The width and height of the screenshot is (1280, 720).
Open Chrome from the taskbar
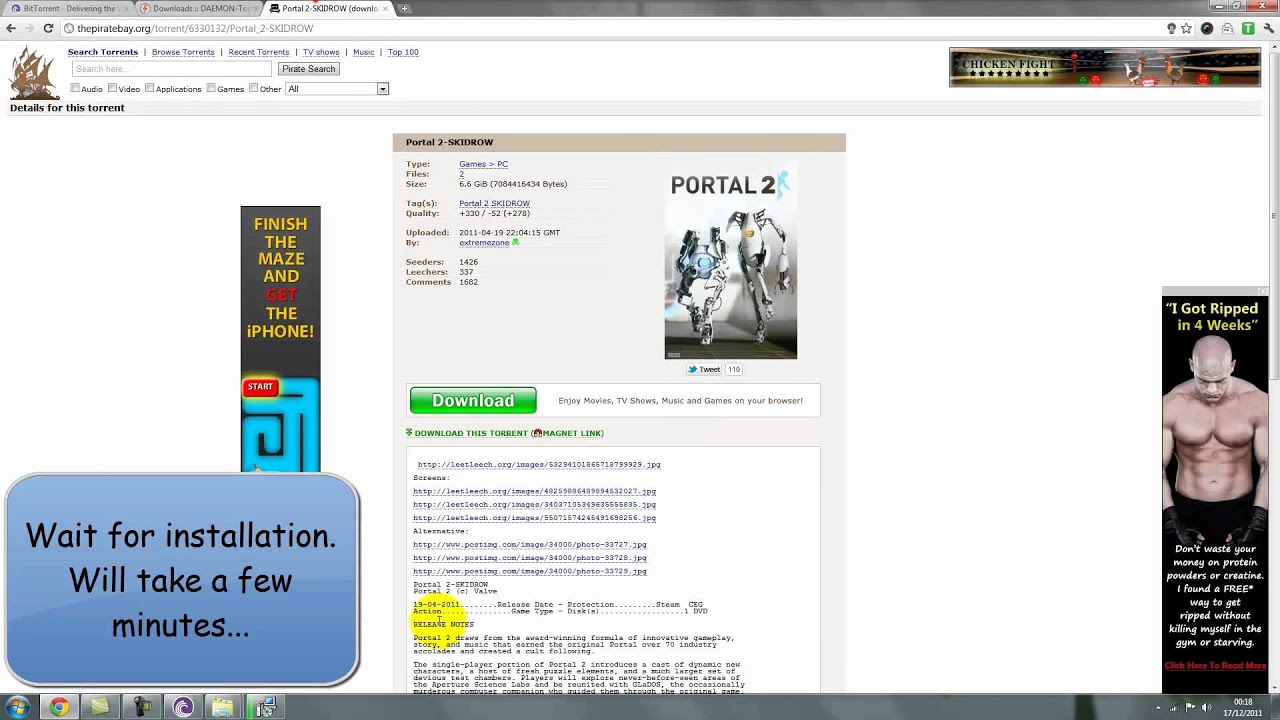point(59,707)
